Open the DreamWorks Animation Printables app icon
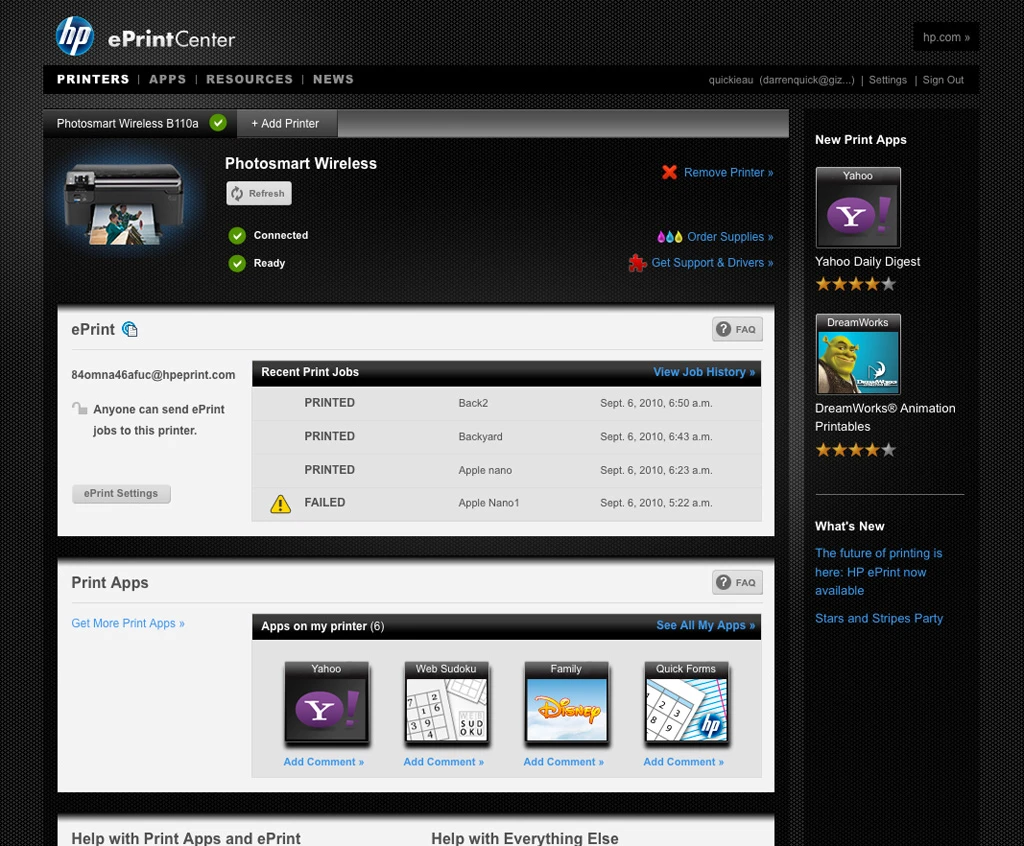 tap(857, 354)
